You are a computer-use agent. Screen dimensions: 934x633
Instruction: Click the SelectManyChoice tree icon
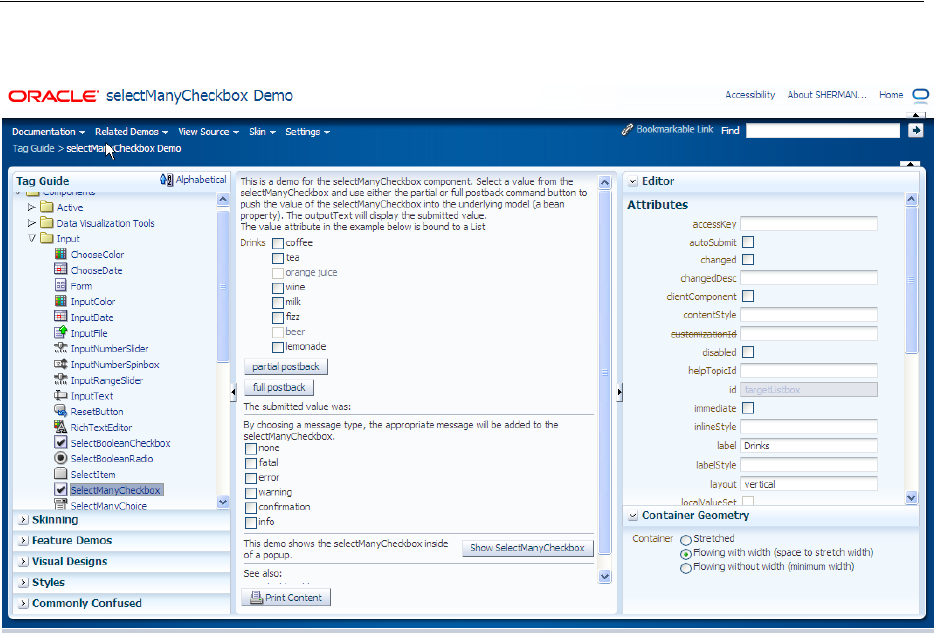(x=60, y=504)
